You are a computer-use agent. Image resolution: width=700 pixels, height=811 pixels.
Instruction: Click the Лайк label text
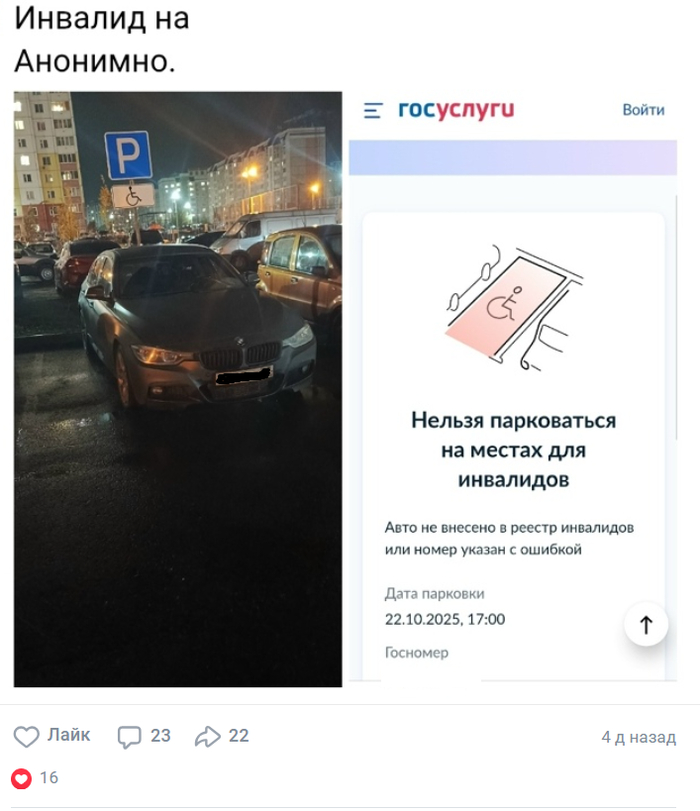pyautogui.click(x=69, y=734)
